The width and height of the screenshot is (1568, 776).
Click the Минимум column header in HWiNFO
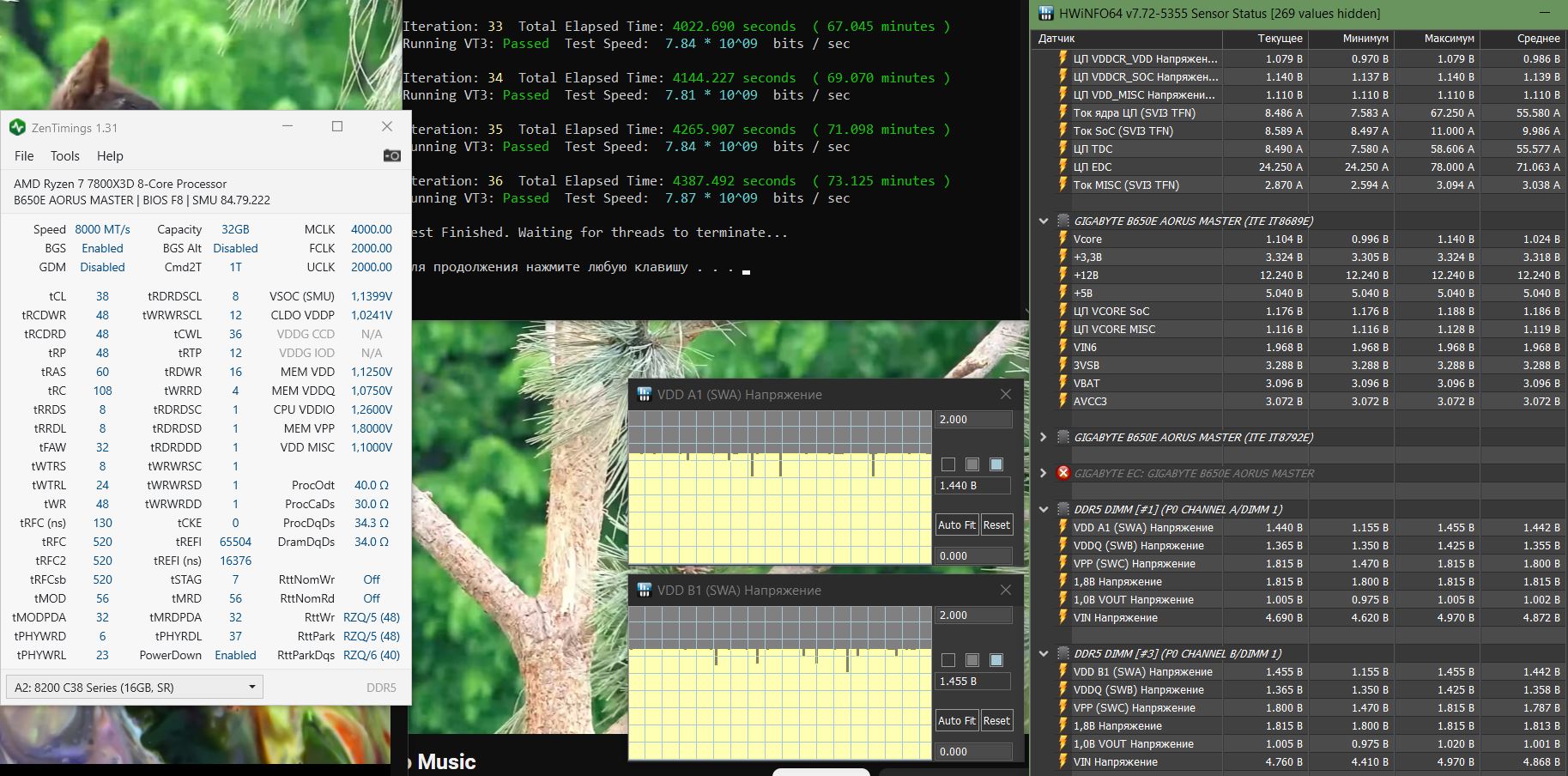coord(1351,38)
